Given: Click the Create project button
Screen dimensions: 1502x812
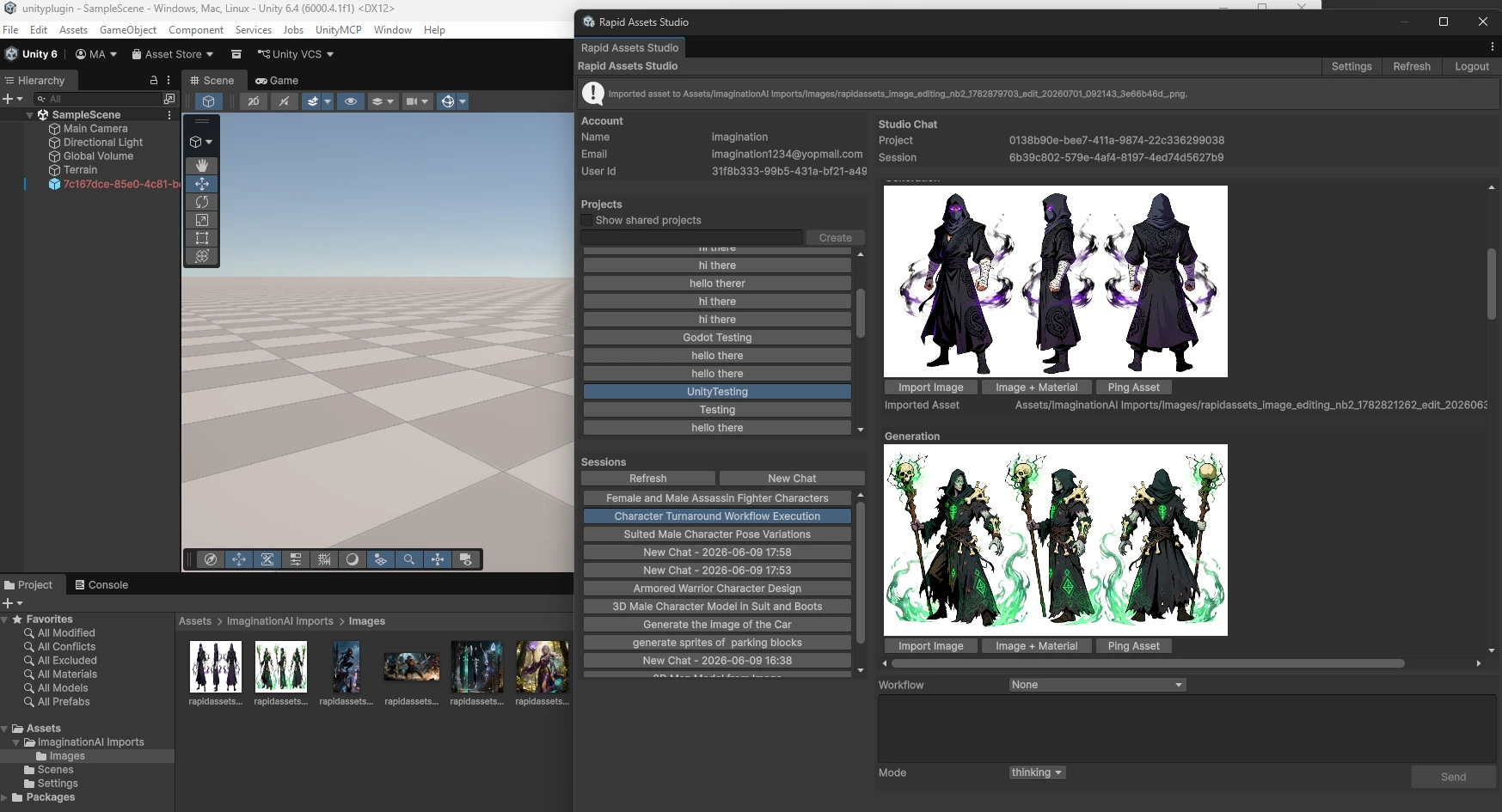Looking at the screenshot, I should pyautogui.click(x=836, y=238).
